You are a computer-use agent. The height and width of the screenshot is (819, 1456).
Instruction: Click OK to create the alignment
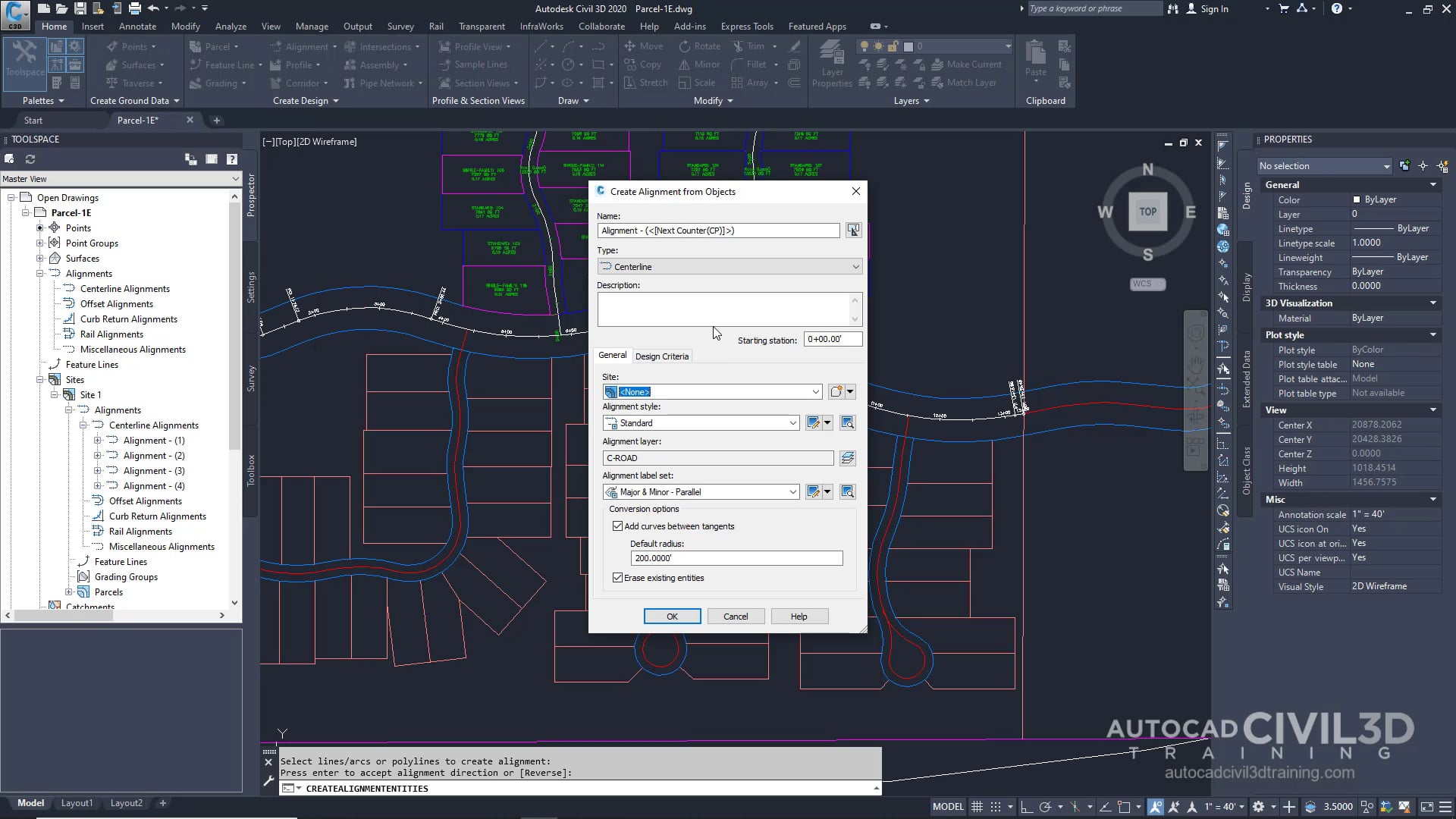(x=672, y=616)
